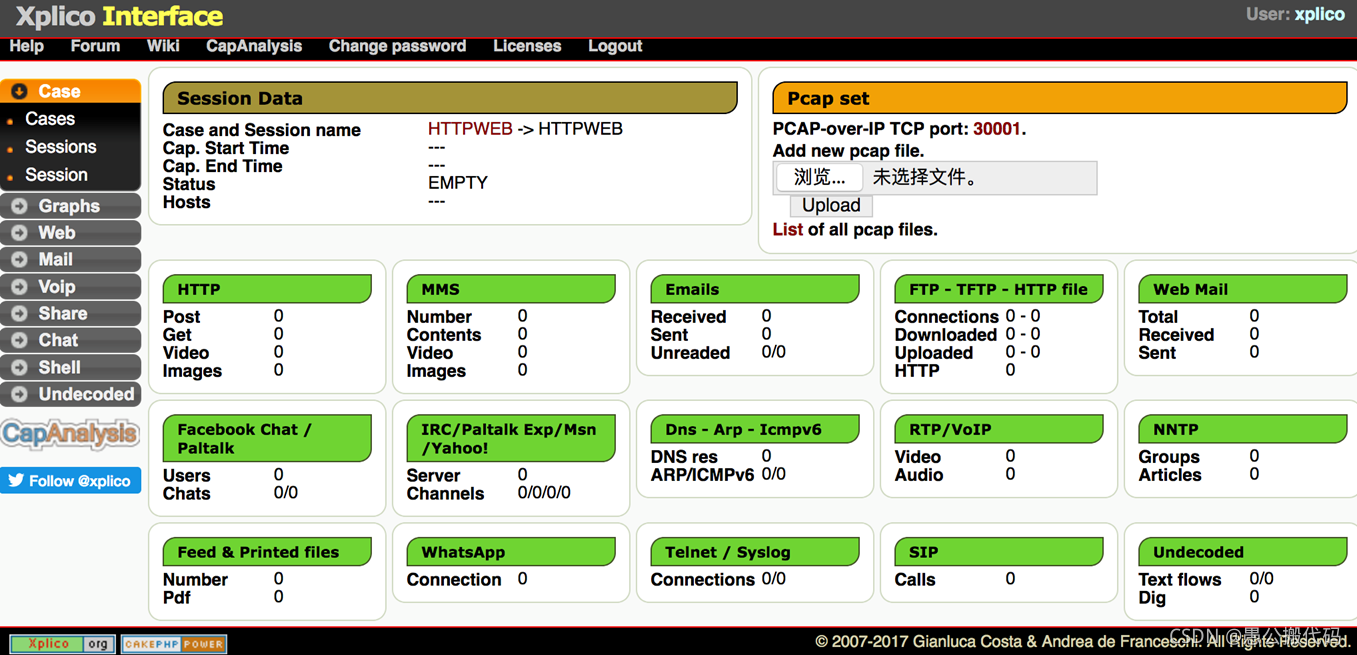This screenshot has height=655, width=1357.
Task: Go to Sessions in sidebar
Action: 61,147
